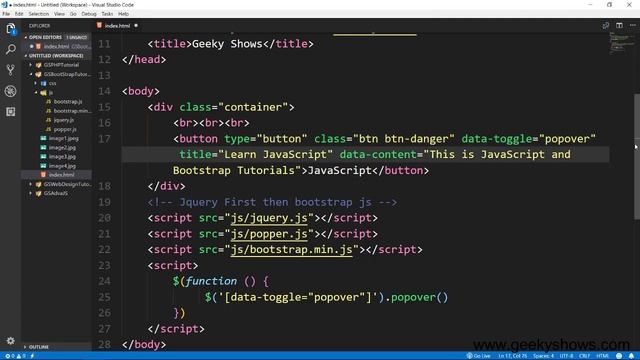The image size is (640, 360).
Task: Collapse the GSBootStrapTutor folder
Action: (31, 74)
